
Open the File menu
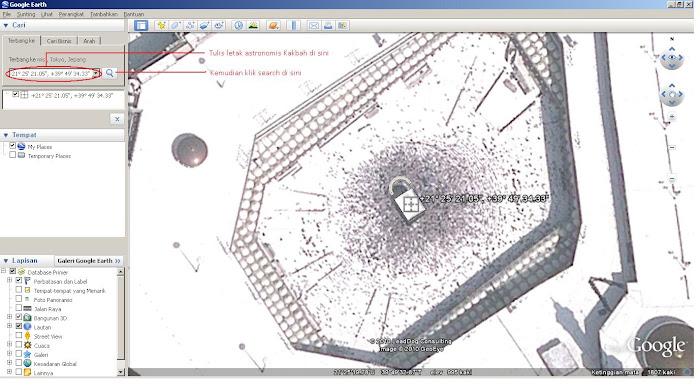[7, 14]
